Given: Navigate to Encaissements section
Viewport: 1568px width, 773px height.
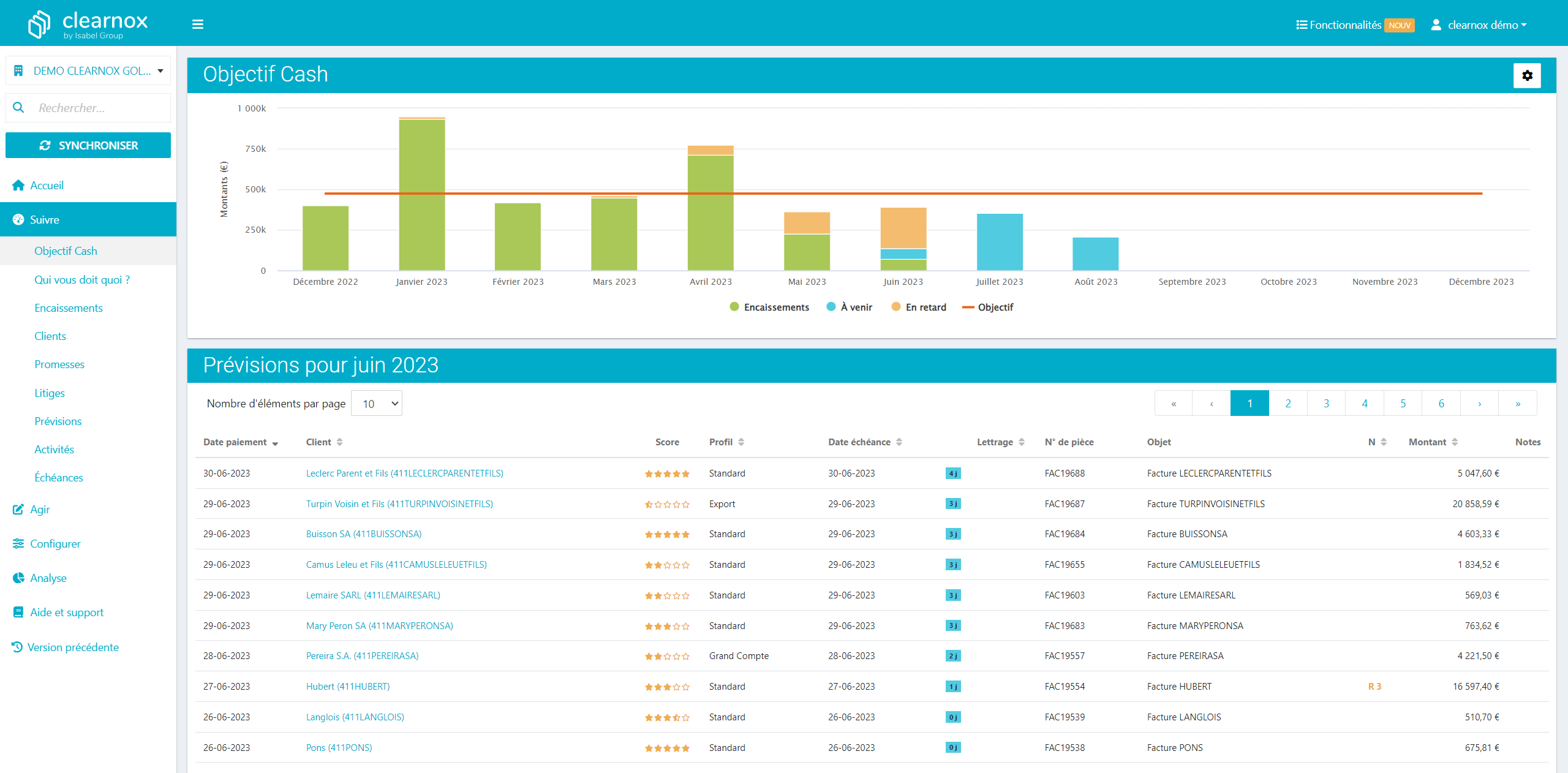Looking at the screenshot, I should pos(68,306).
